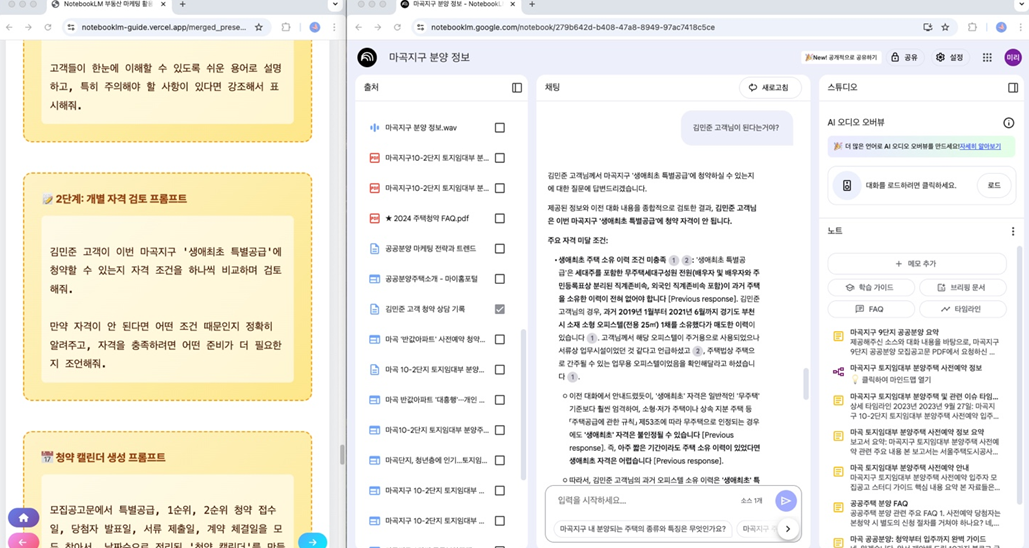Image resolution: width=1029 pixels, height=548 pixels.
Task: Generate FAQ note button
Action: tap(870, 308)
